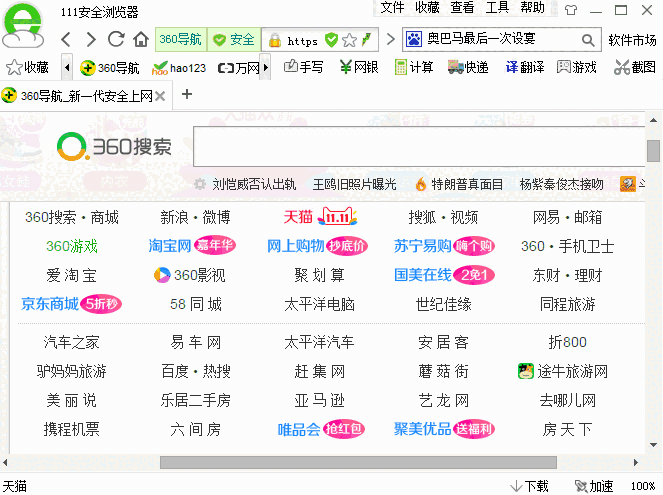The width and height of the screenshot is (663, 495).
Task: Expand the arrow next to address bar
Action: (x=391, y=40)
